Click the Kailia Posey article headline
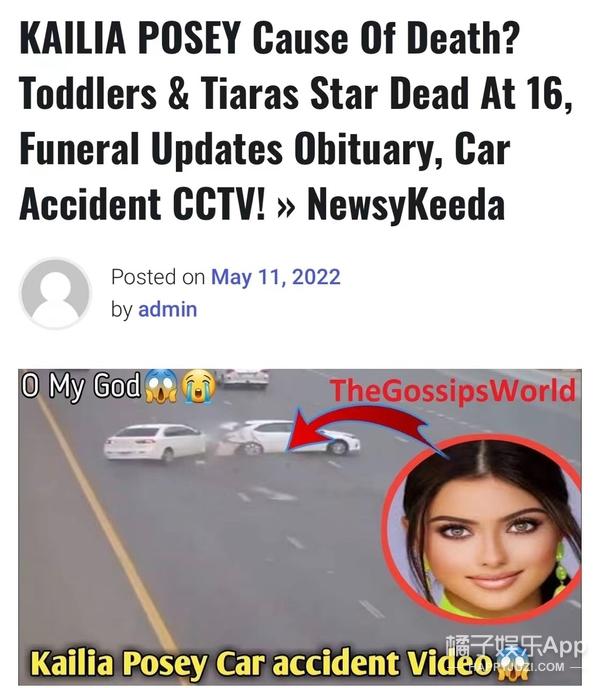Screen dimensions: 600x688 pos(295,121)
